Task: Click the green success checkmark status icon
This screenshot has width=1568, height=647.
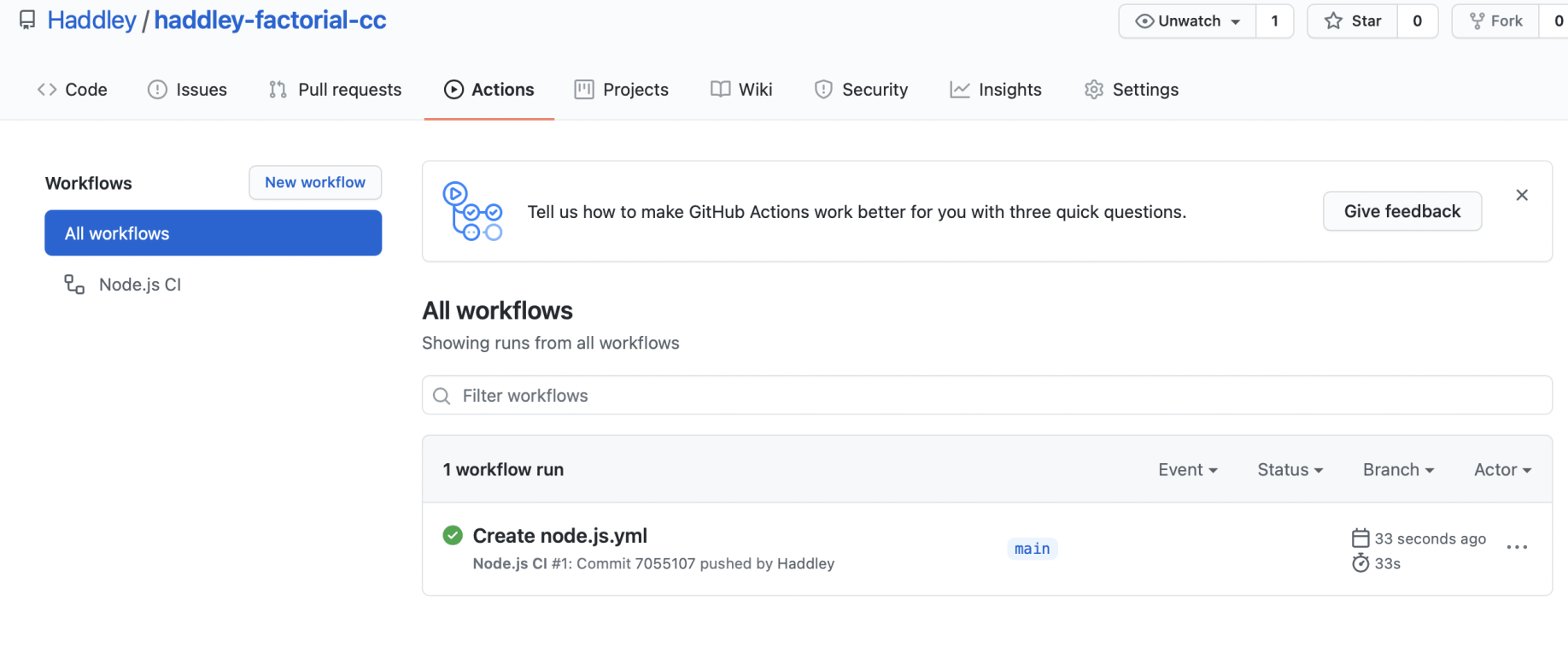Action: (453, 536)
